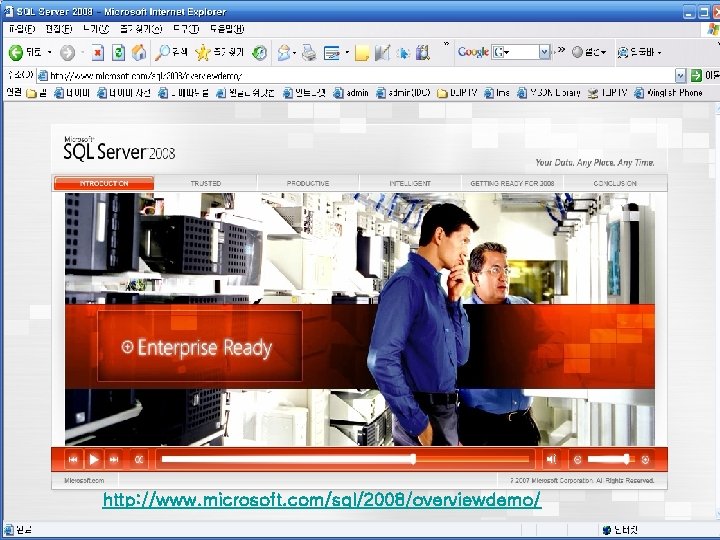Mute the demo audio with speaker icon

(x=551, y=459)
